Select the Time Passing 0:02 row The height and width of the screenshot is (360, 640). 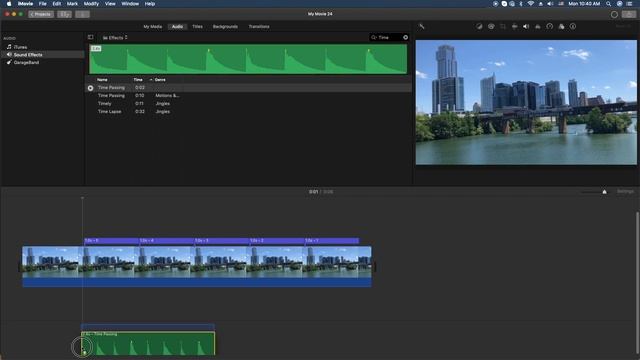tap(248, 88)
